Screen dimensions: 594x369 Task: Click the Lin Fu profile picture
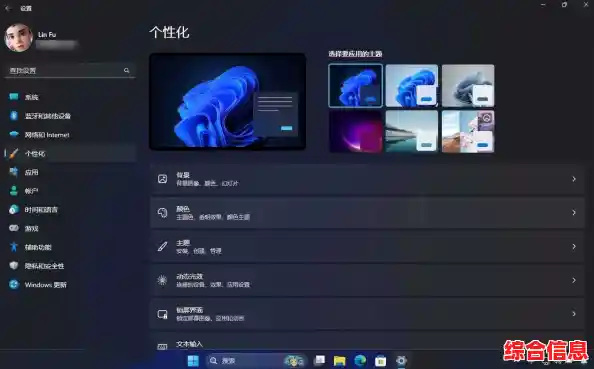[x=18, y=38]
